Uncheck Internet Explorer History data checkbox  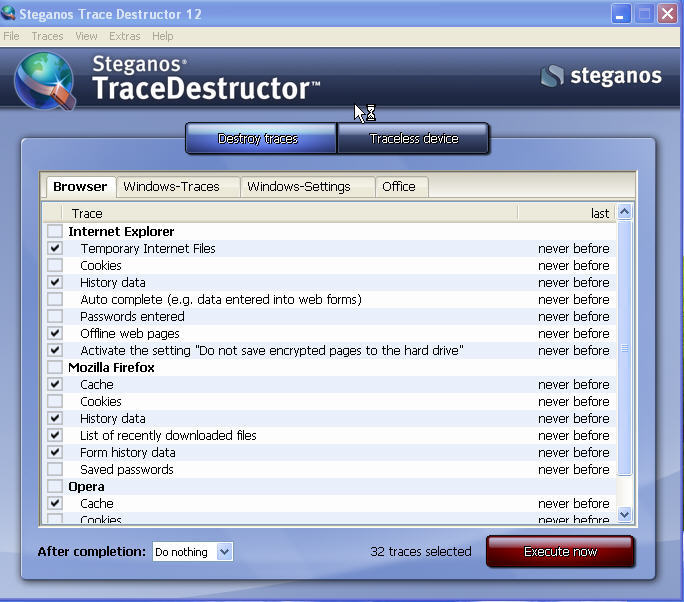coord(55,282)
